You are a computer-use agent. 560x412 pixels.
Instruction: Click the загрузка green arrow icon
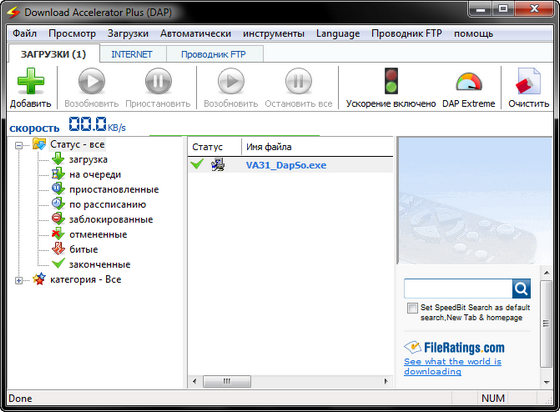point(58,159)
